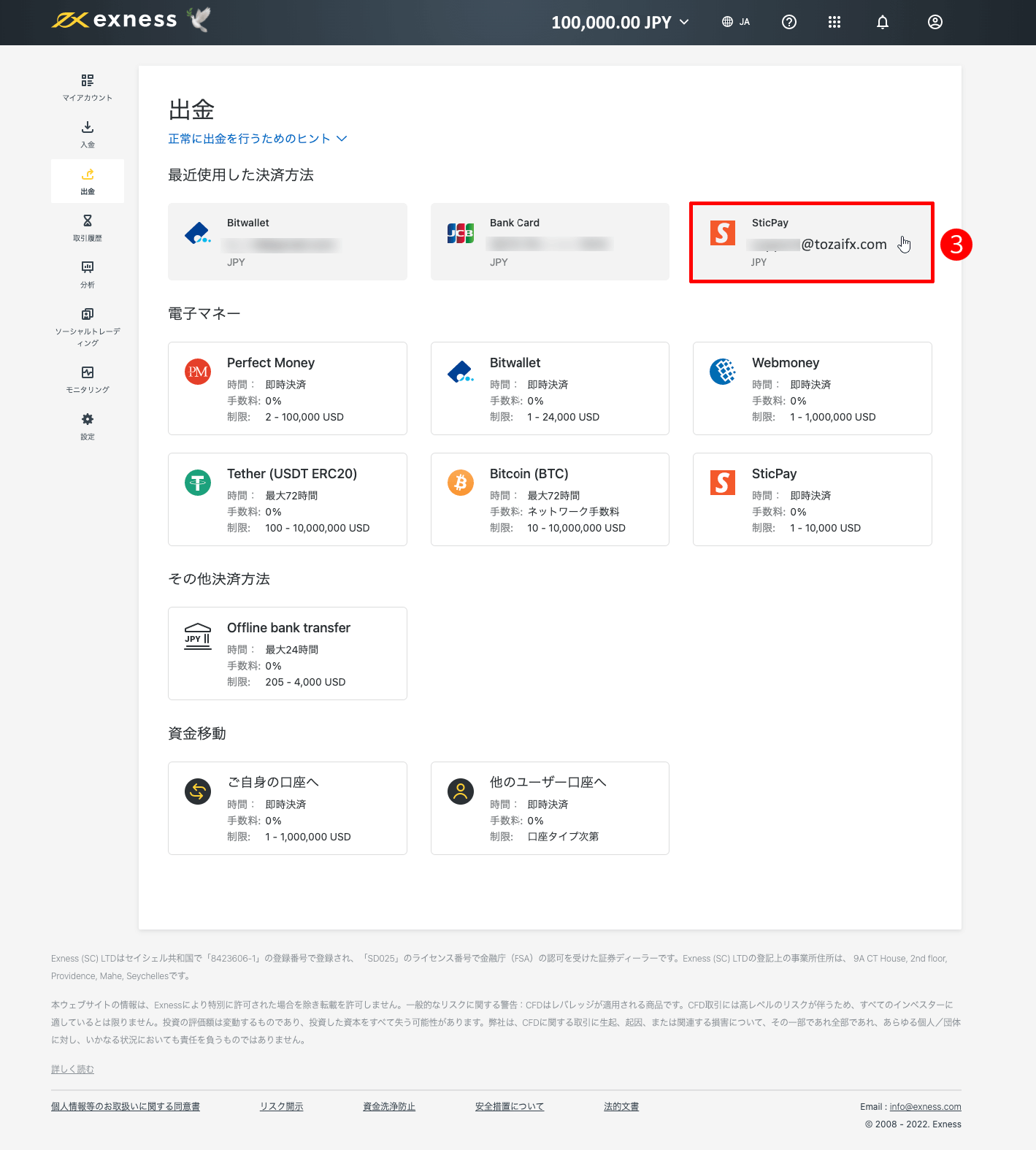This screenshot has height=1150, width=1036.
Task: Click 'ネットワーク手数料' fee text on Bitcoin
Action: [x=573, y=512]
